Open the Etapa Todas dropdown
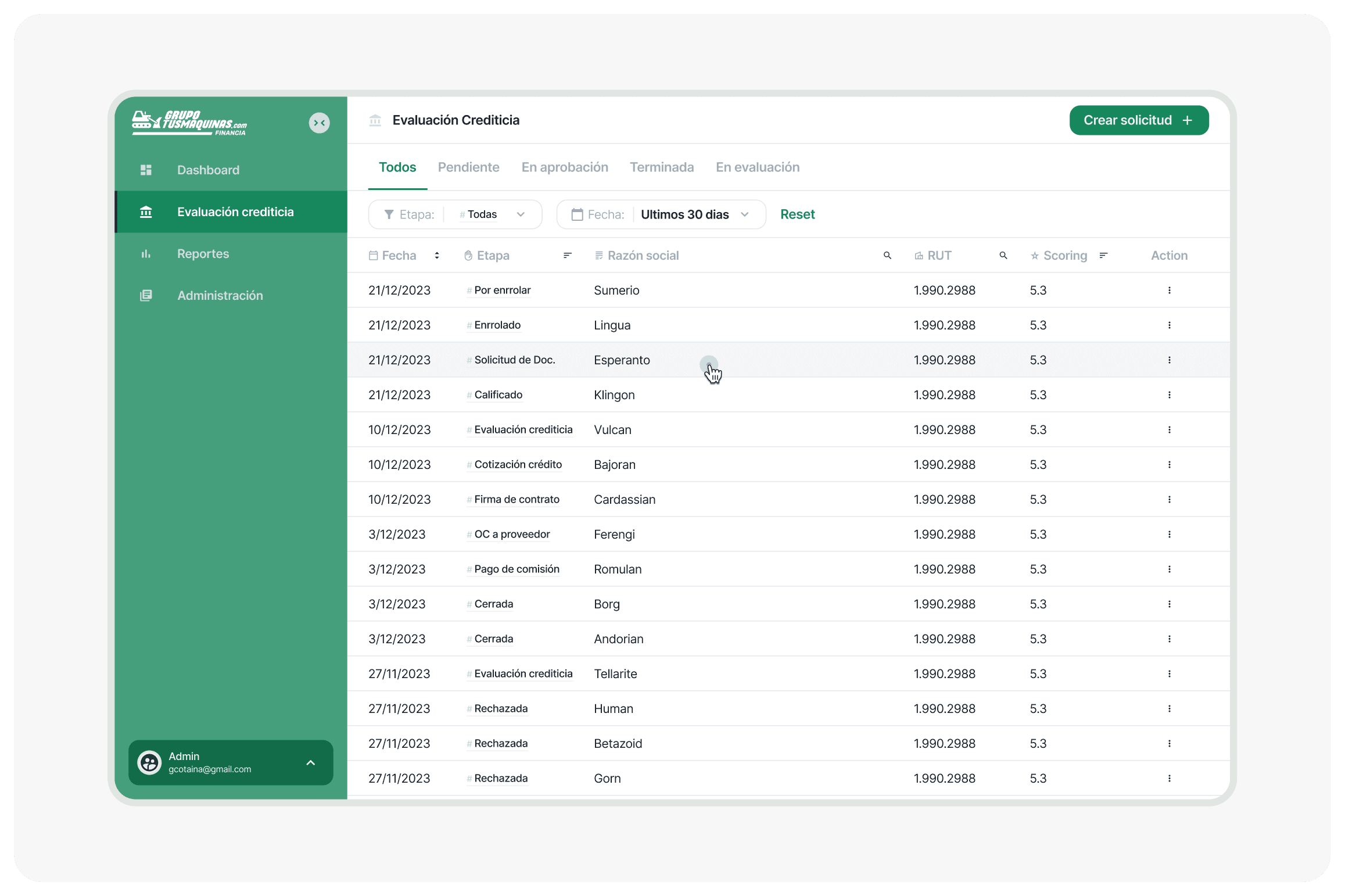The image size is (1345, 896). tap(492, 214)
